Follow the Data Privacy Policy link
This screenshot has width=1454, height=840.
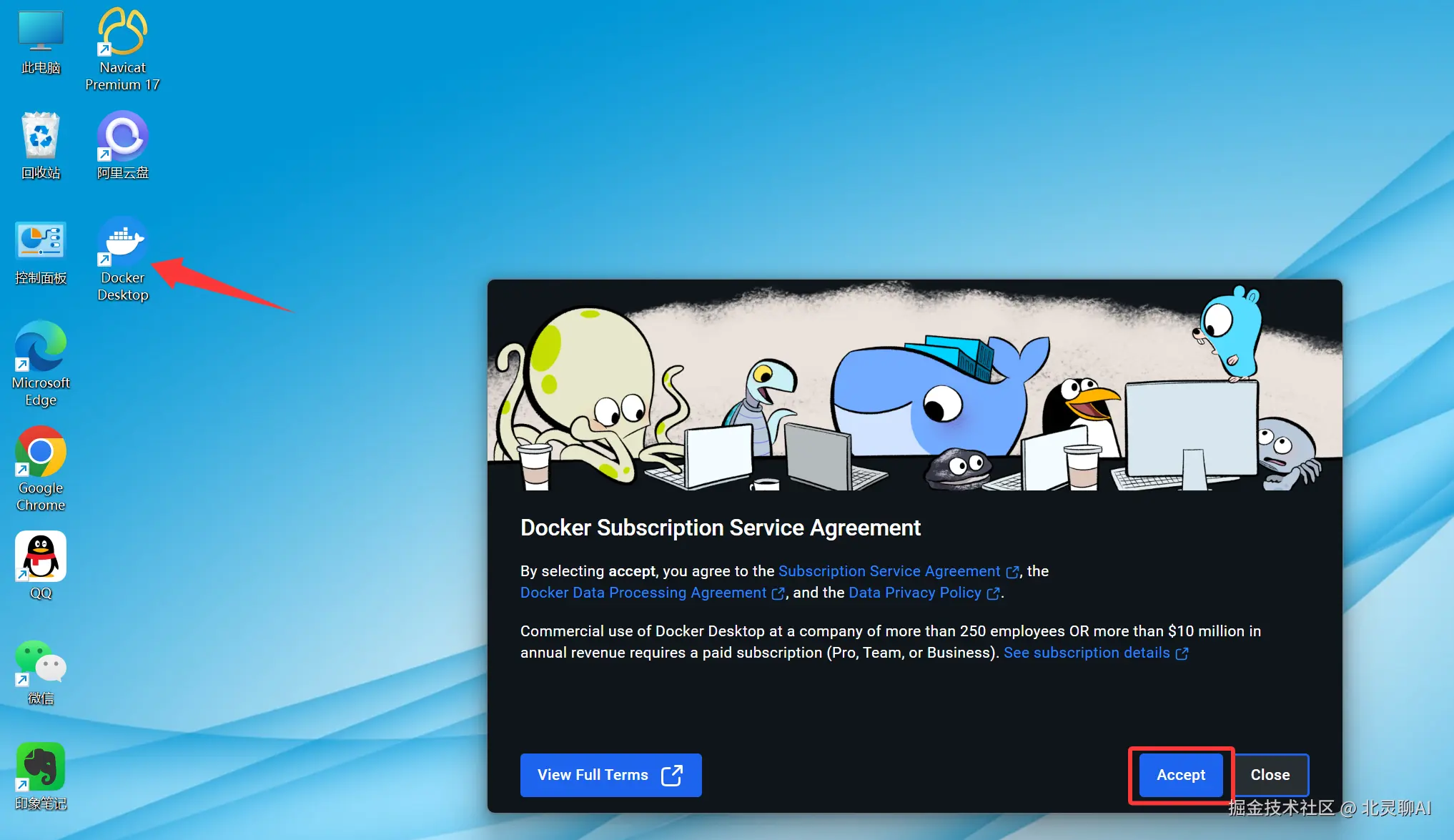click(914, 593)
